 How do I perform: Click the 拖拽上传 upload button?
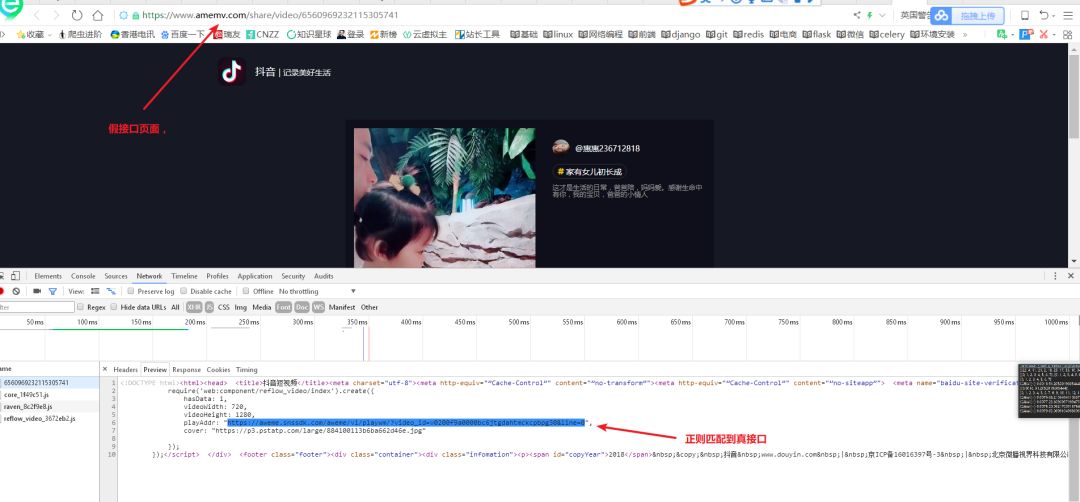pyautogui.click(x=977, y=15)
